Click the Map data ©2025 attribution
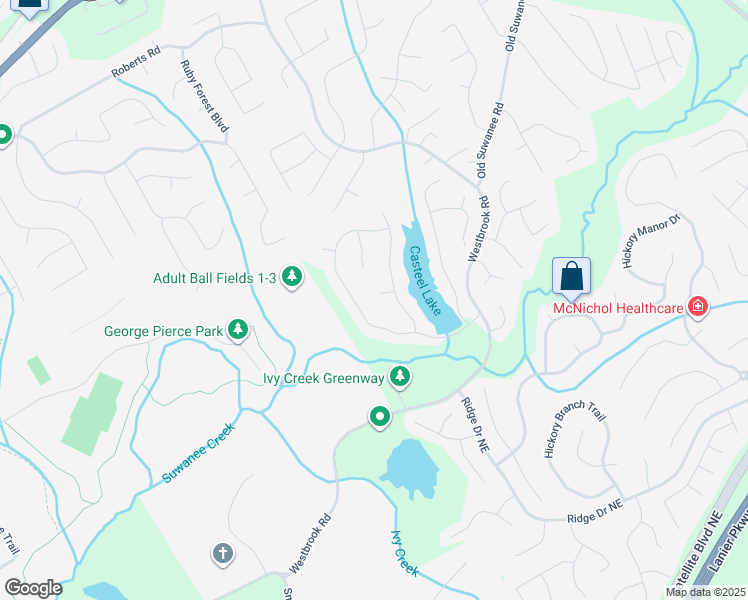 (705, 592)
